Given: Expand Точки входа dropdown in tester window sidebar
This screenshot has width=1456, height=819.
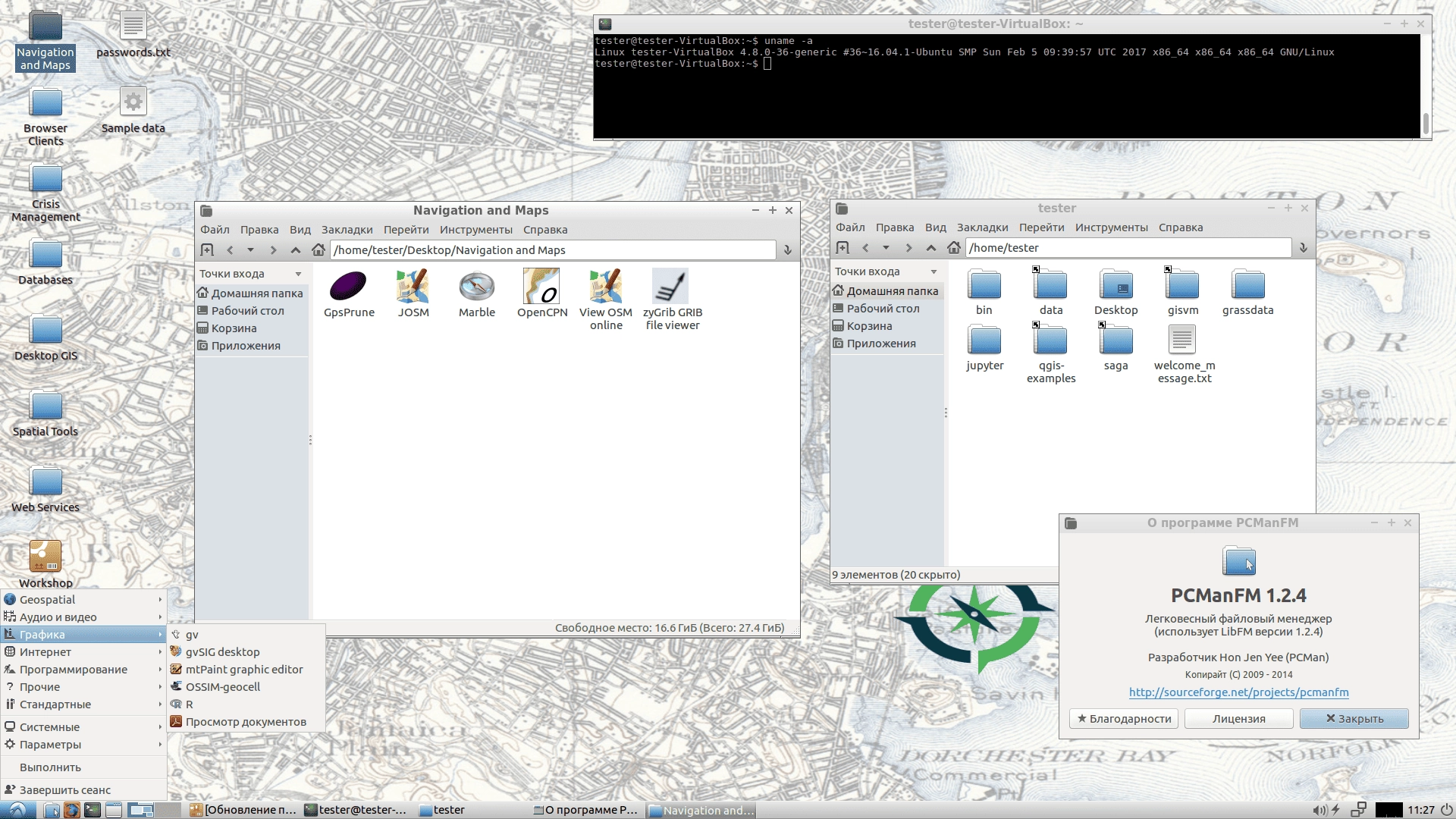Looking at the screenshot, I should 934,271.
